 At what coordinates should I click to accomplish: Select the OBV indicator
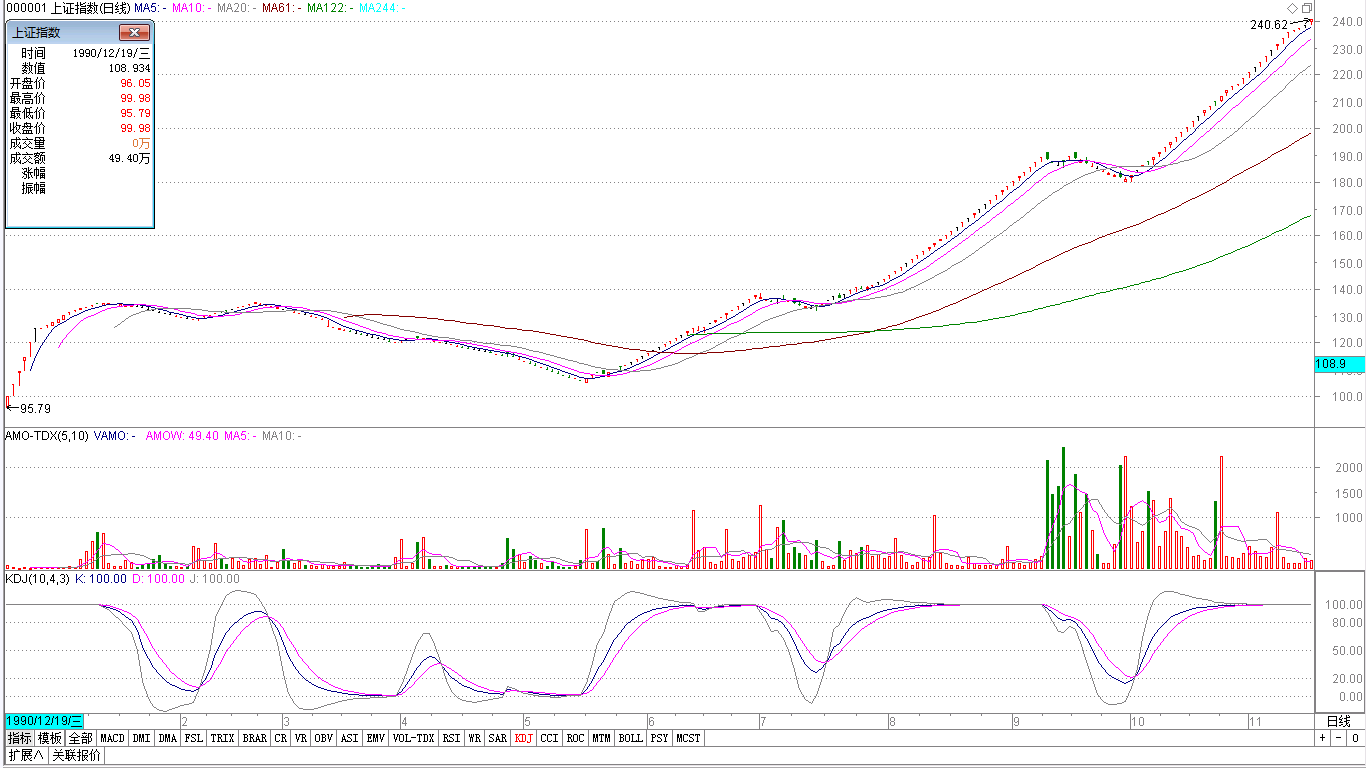pyautogui.click(x=324, y=738)
